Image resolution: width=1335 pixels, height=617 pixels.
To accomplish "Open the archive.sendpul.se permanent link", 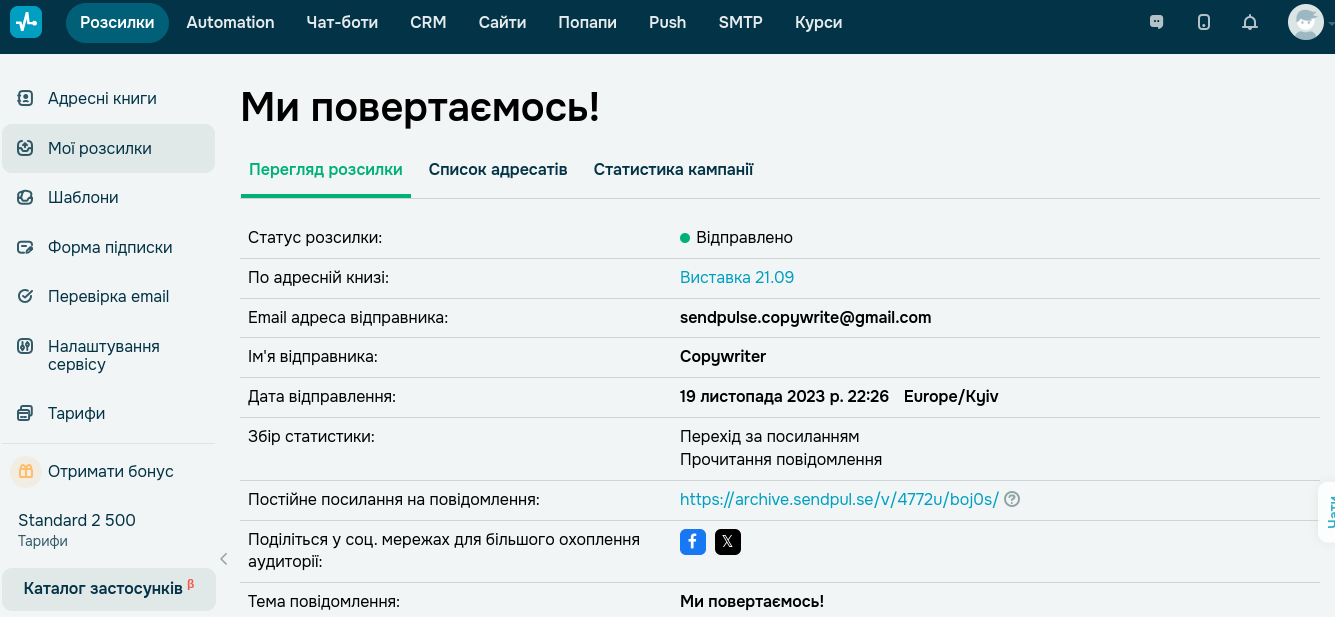I will tap(839, 499).
